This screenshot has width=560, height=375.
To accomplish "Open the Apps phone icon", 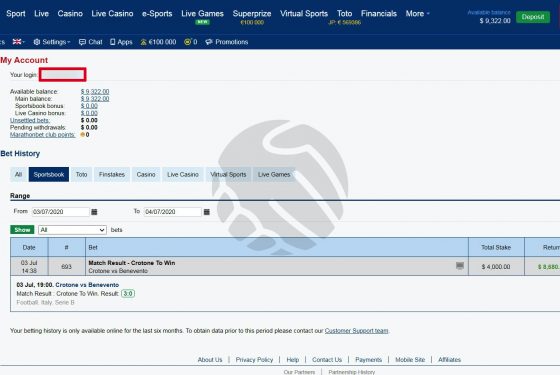I will coord(112,42).
